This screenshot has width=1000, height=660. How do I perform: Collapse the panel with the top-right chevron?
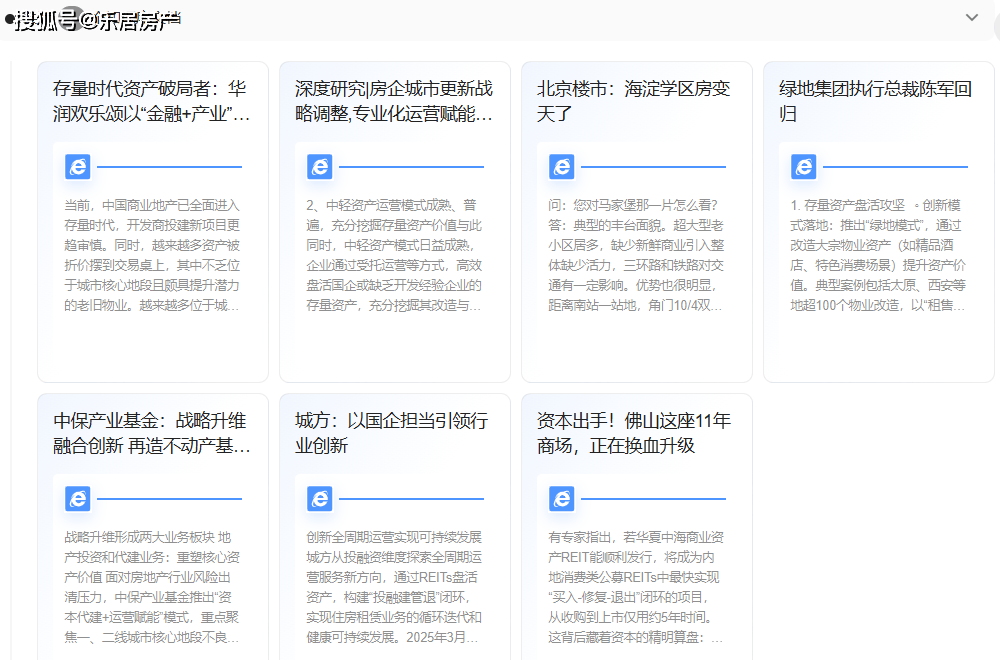click(x=971, y=18)
